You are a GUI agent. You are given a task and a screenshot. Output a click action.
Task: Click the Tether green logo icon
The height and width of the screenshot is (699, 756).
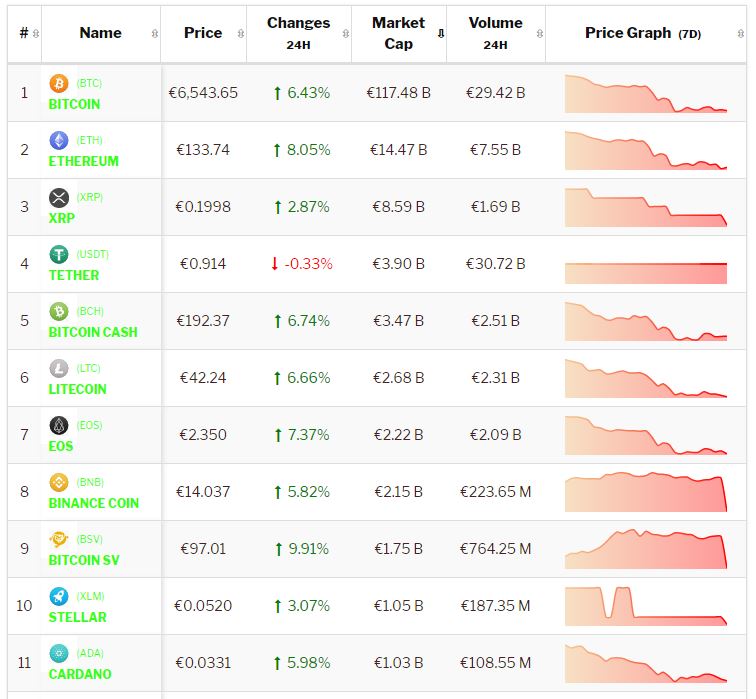(58, 254)
